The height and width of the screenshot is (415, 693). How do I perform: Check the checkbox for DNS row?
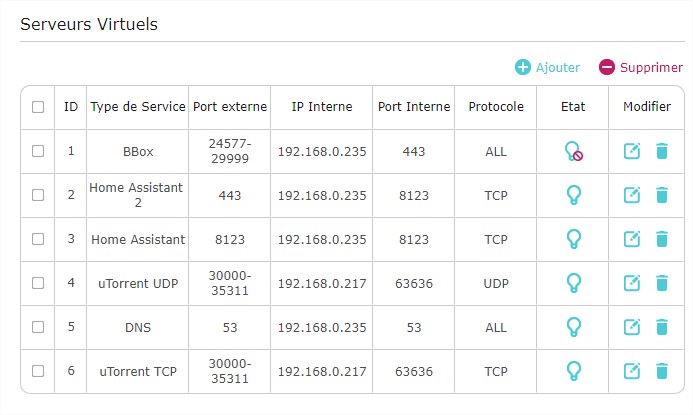[x=38, y=327]
